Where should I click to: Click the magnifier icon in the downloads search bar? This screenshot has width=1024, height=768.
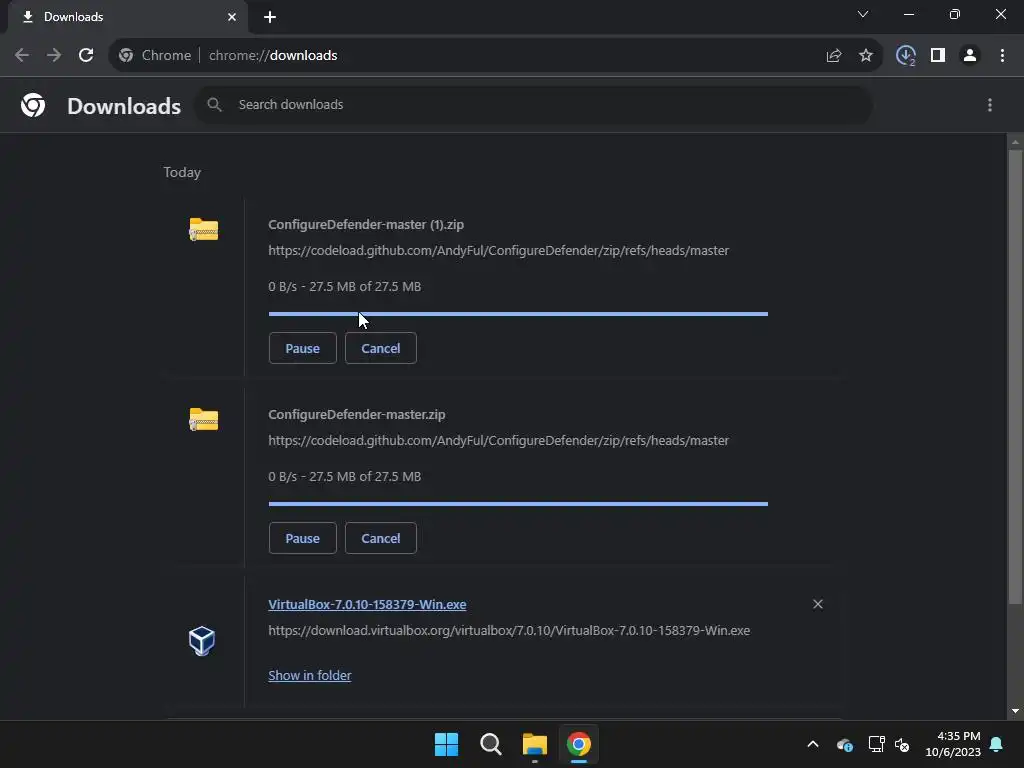(x=214, y=104)
